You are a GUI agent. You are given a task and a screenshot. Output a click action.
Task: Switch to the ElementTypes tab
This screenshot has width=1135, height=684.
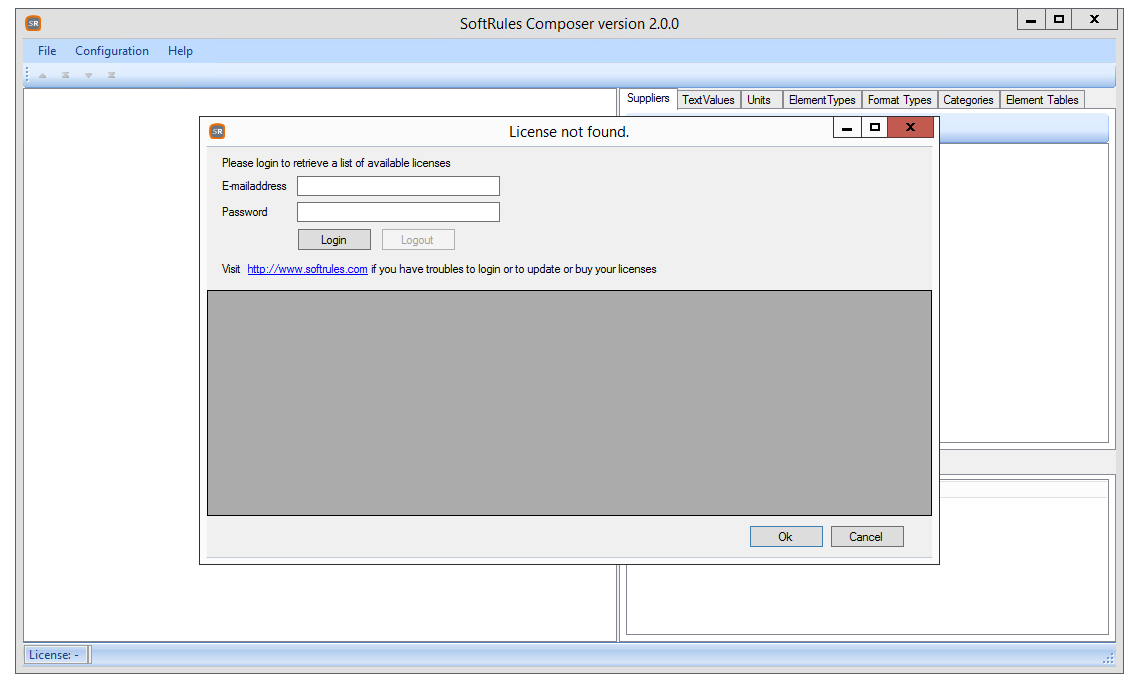pyautogui.click(x=822, y=100)
